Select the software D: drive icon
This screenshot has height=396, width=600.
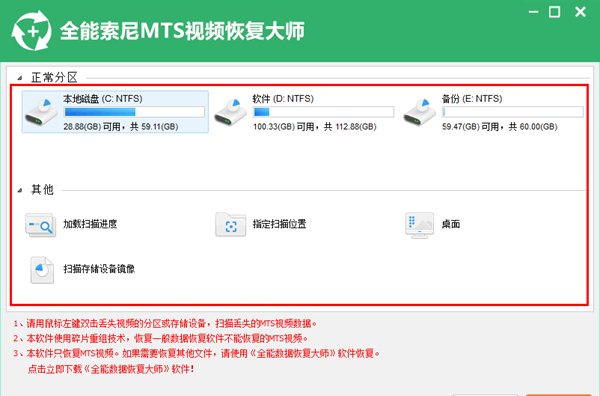tap(230, 112)
